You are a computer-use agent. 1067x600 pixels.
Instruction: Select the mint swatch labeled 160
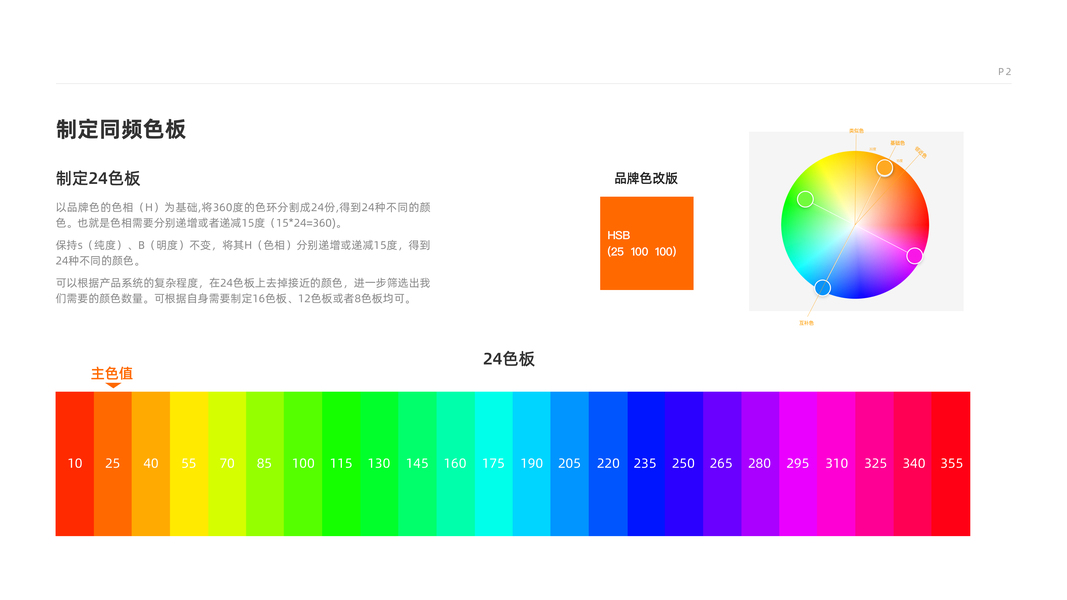[x=456, y=463]
